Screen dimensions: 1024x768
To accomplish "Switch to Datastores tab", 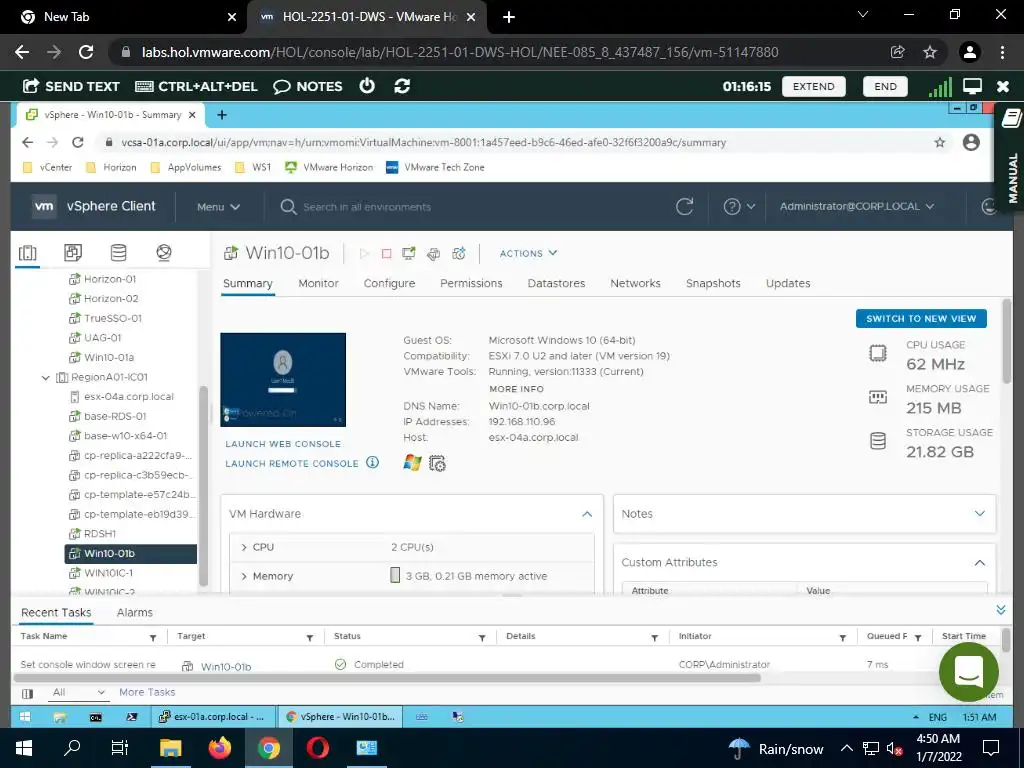I will (x=556, y=283).
